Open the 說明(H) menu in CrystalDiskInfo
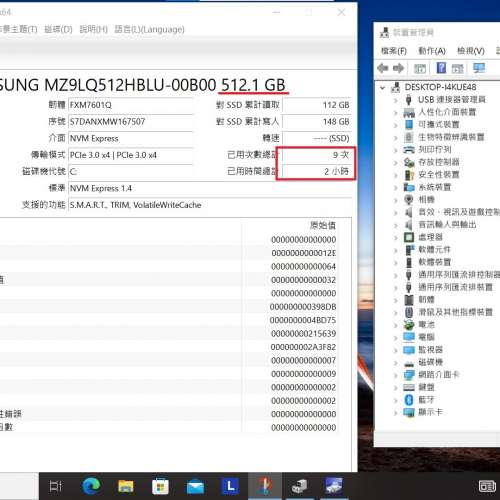 click(x=94, y=29)
